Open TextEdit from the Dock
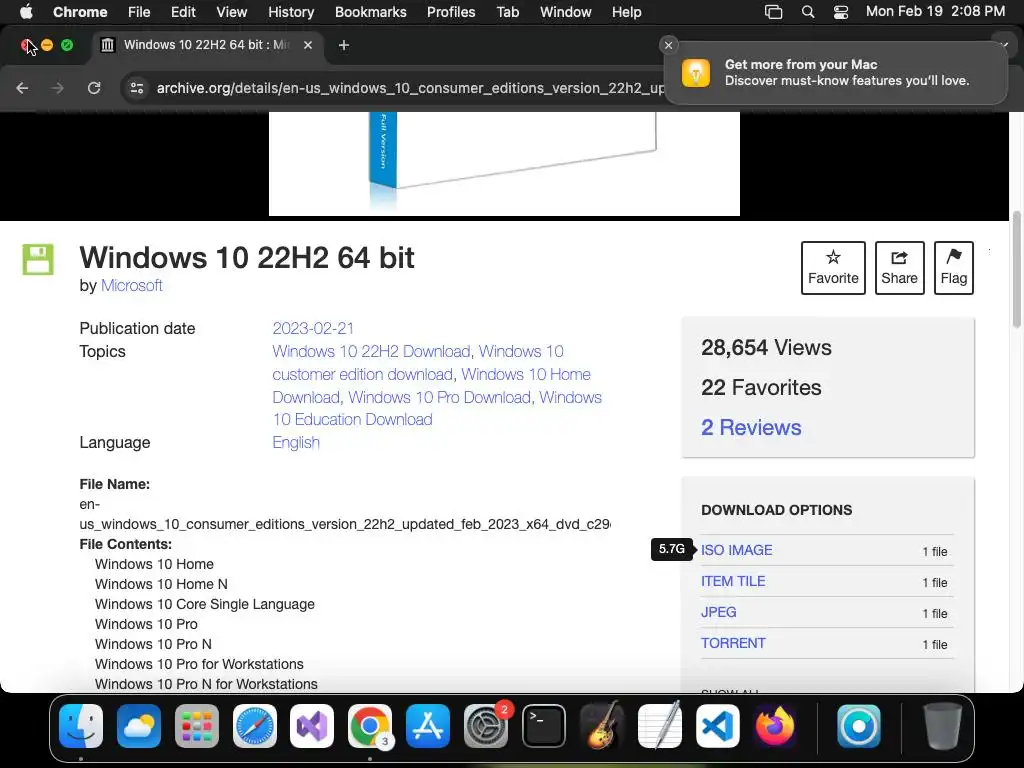 660,726
